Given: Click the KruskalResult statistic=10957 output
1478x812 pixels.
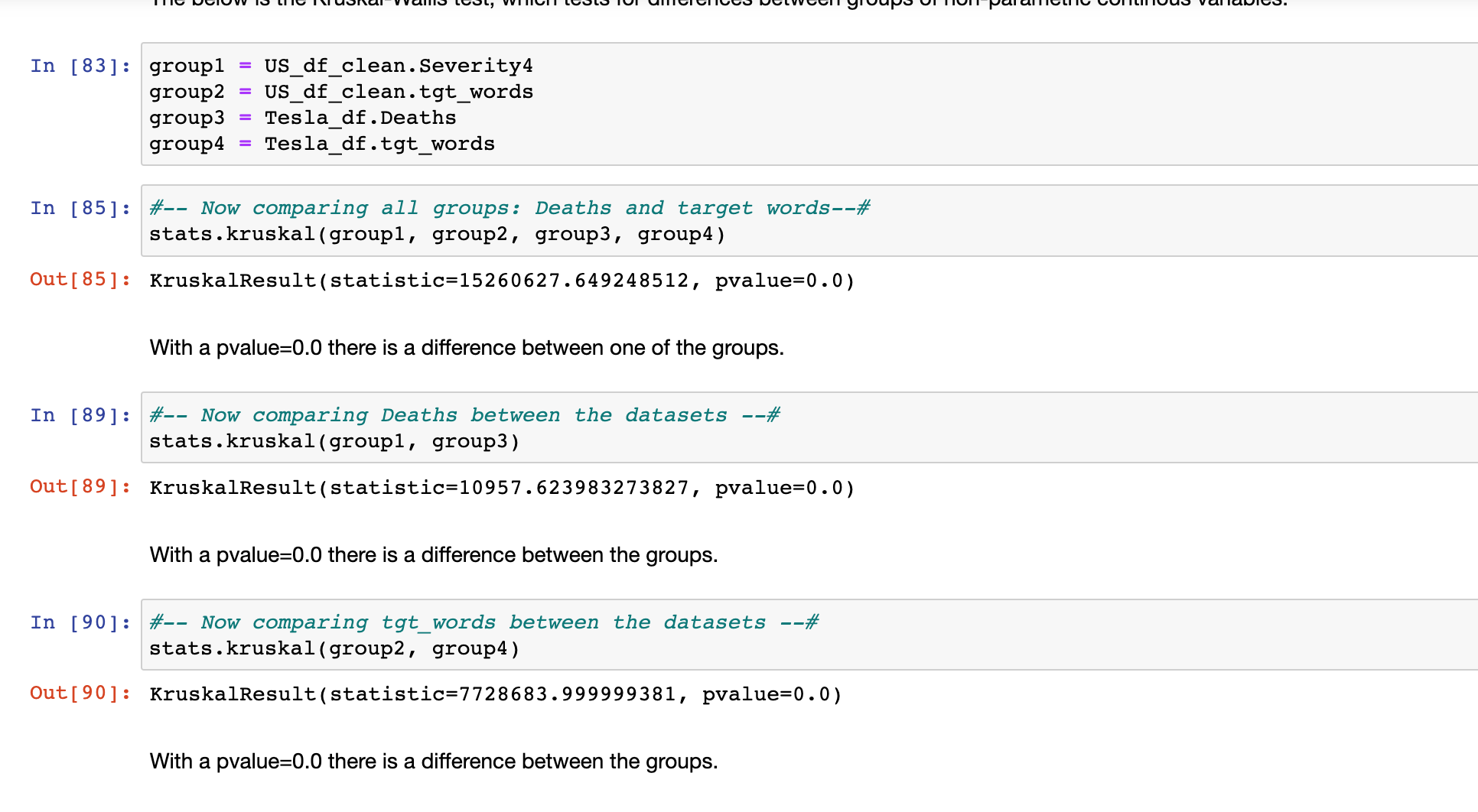Looking at the screenshot, I should tap(502, 488).
